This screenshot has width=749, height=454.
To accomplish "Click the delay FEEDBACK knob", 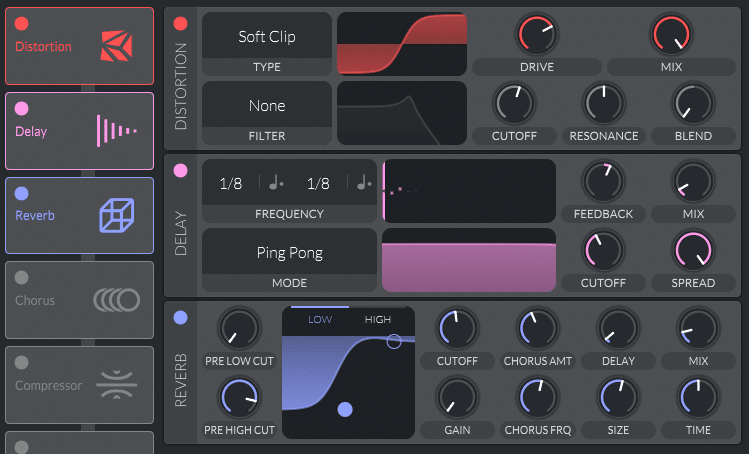I will (603, 182).
